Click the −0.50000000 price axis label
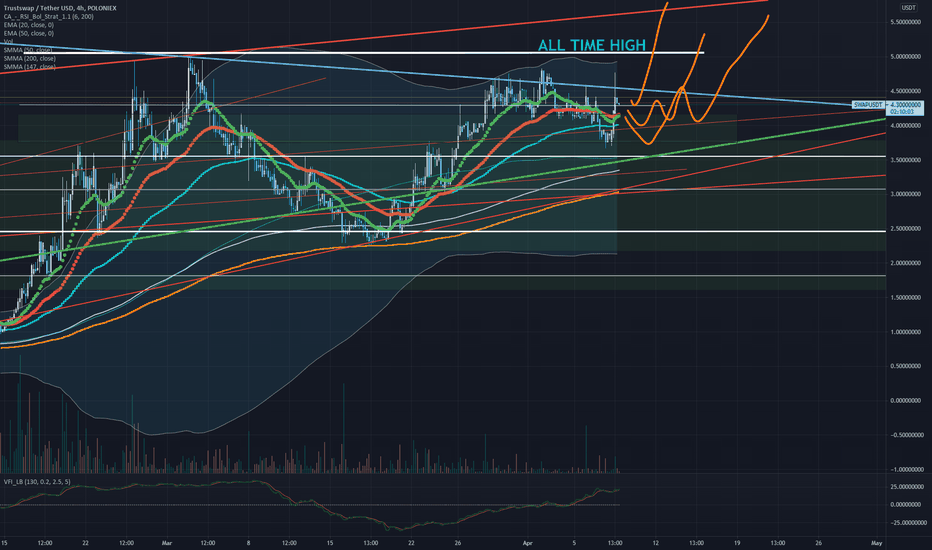 (x=908, y=435)
